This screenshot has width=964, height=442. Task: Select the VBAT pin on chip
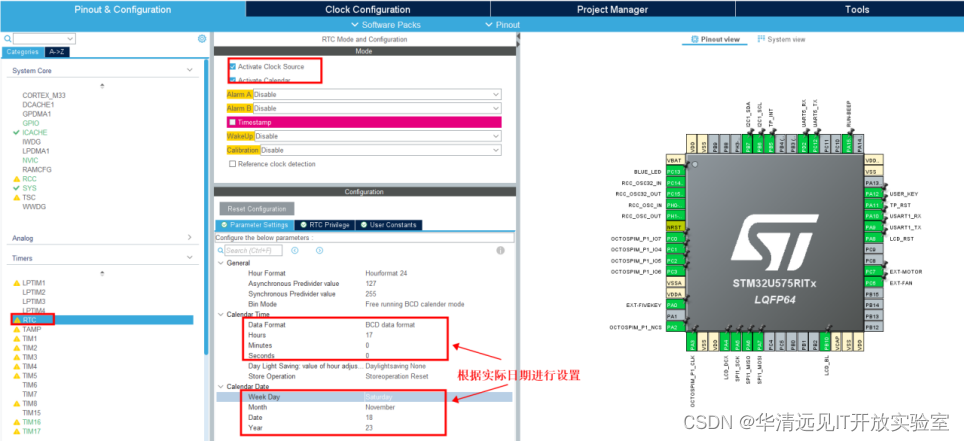tap(674, 160)
